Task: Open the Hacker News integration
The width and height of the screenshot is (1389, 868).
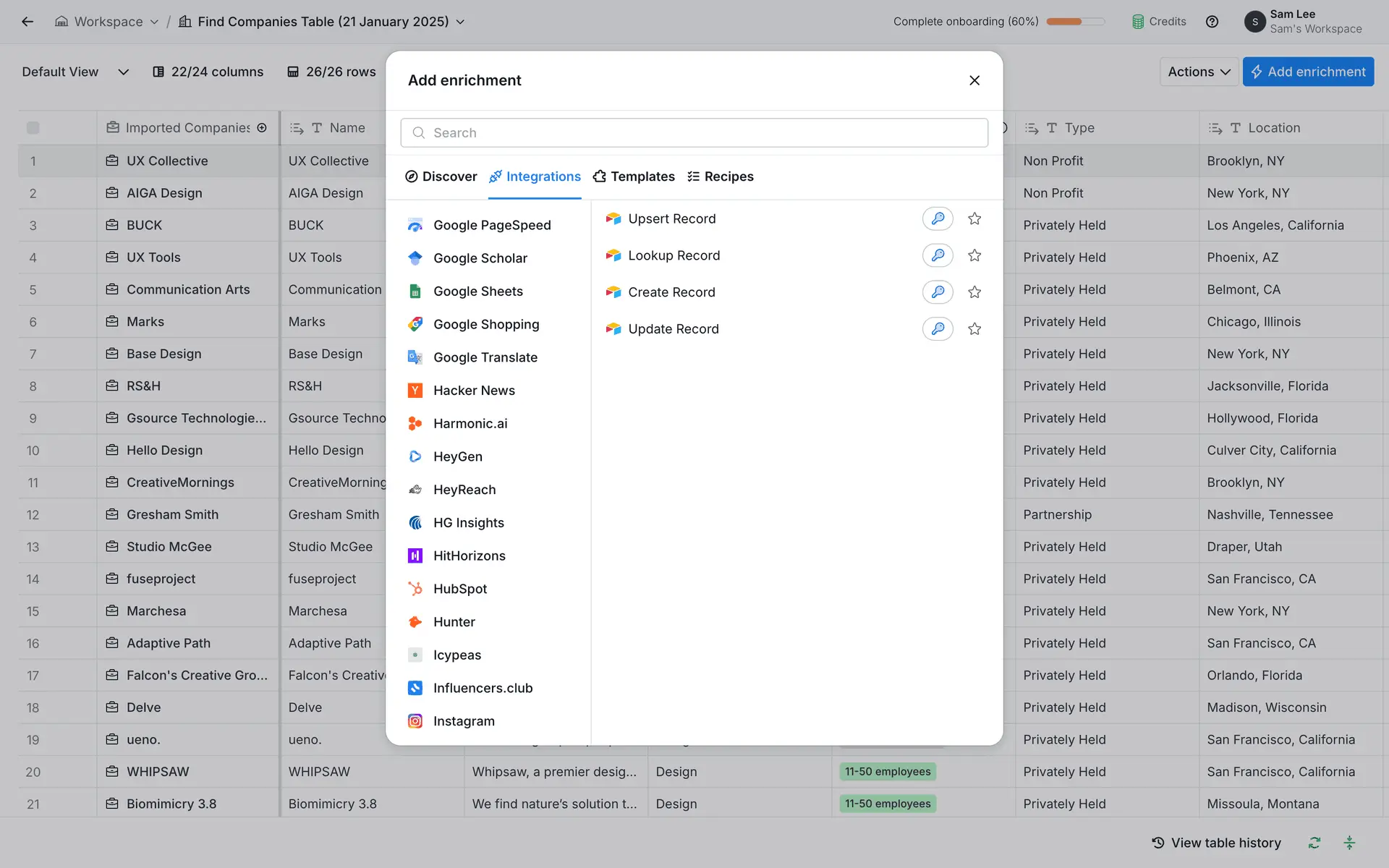Action: click(x=474, y=391)
